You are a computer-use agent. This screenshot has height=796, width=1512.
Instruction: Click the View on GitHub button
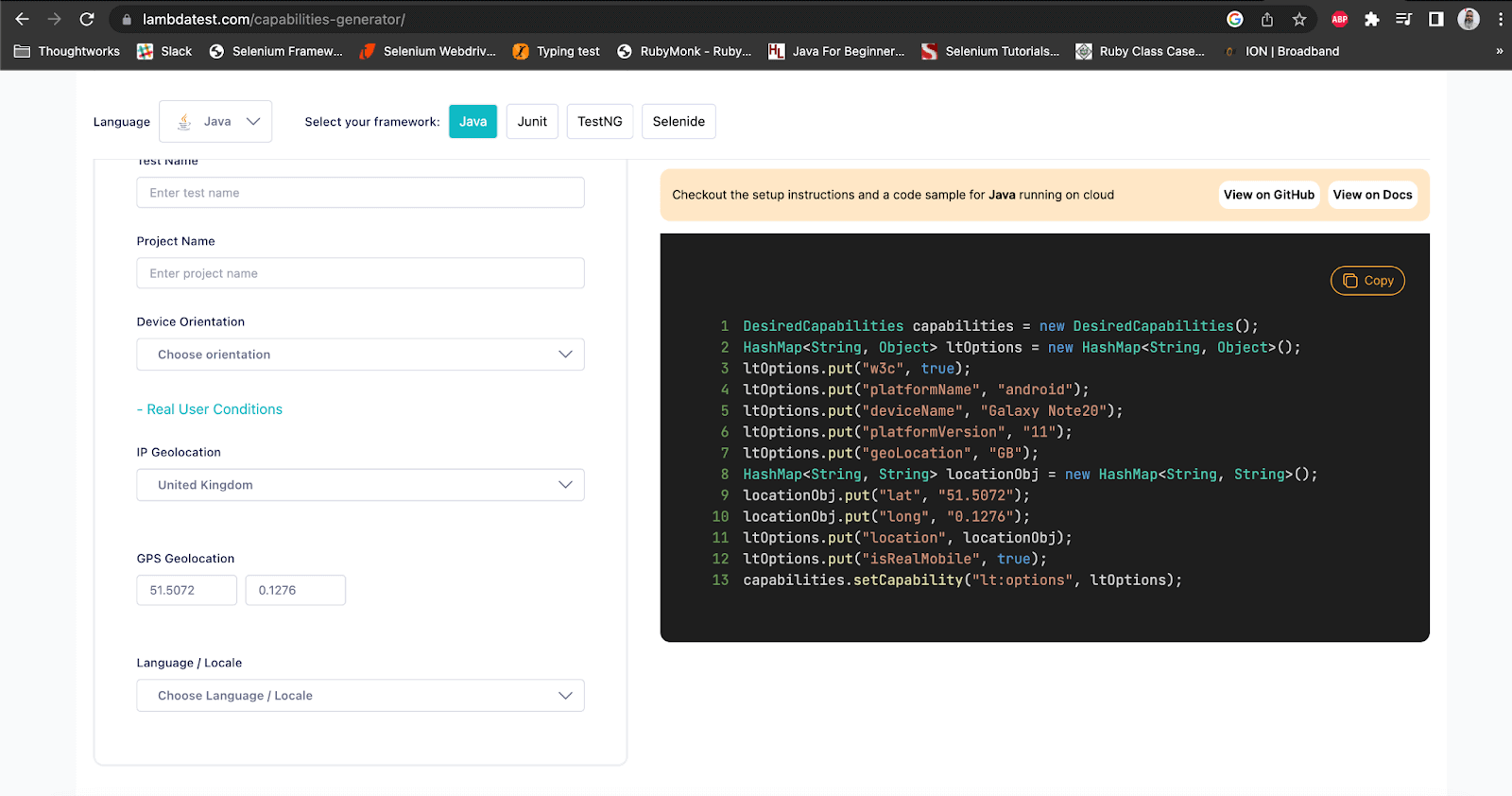coord(1268,195)
